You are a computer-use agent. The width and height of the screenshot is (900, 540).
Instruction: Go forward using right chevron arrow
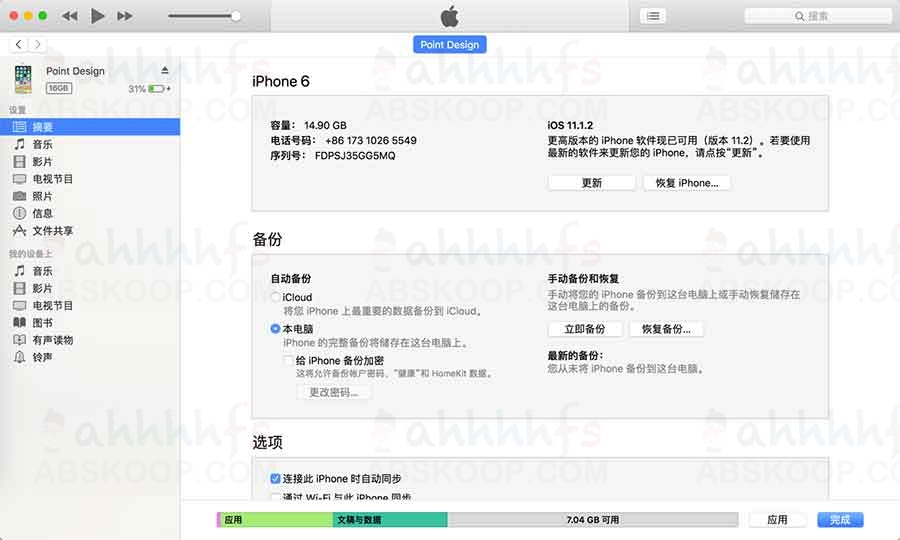click(x=37, y=45)
